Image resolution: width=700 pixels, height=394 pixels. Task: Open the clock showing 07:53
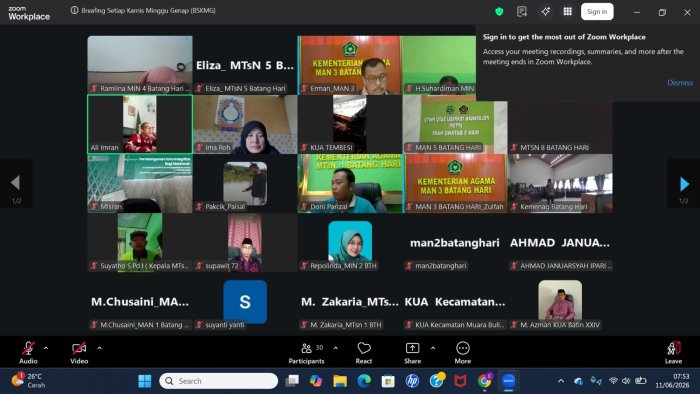[672, 381]
